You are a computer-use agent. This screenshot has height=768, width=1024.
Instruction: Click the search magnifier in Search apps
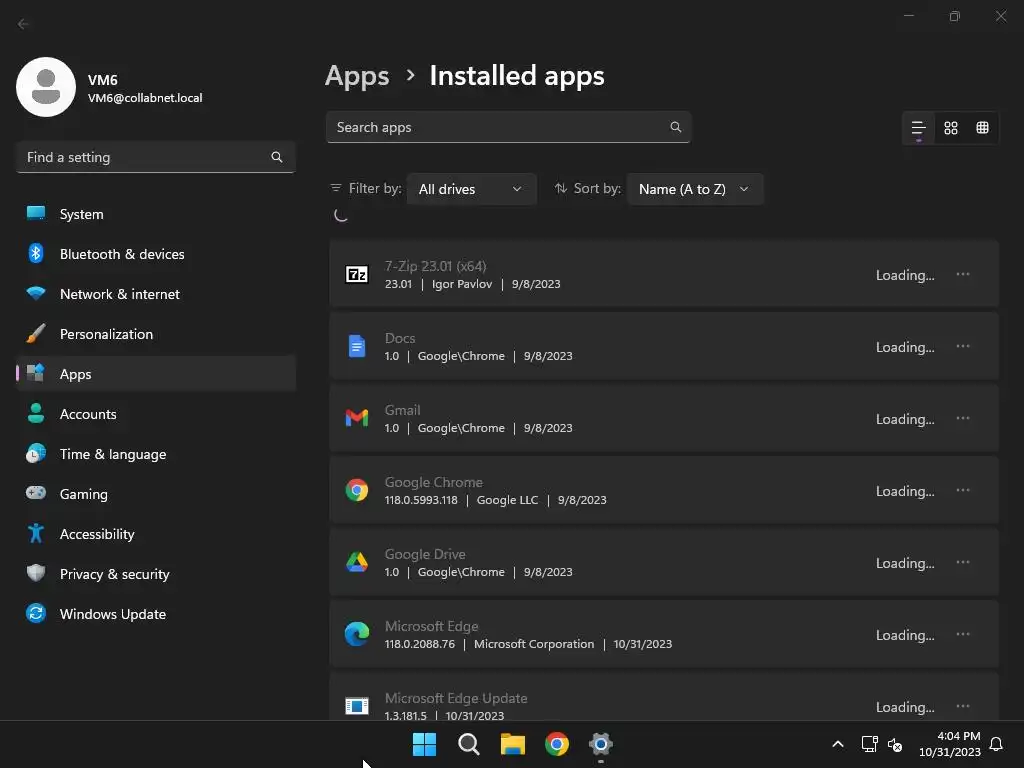tap(676, 127)
